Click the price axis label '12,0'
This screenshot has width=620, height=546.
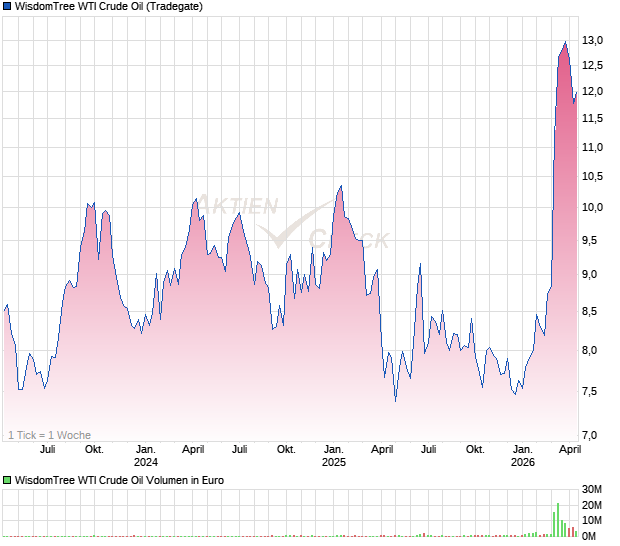click(592, 91)
